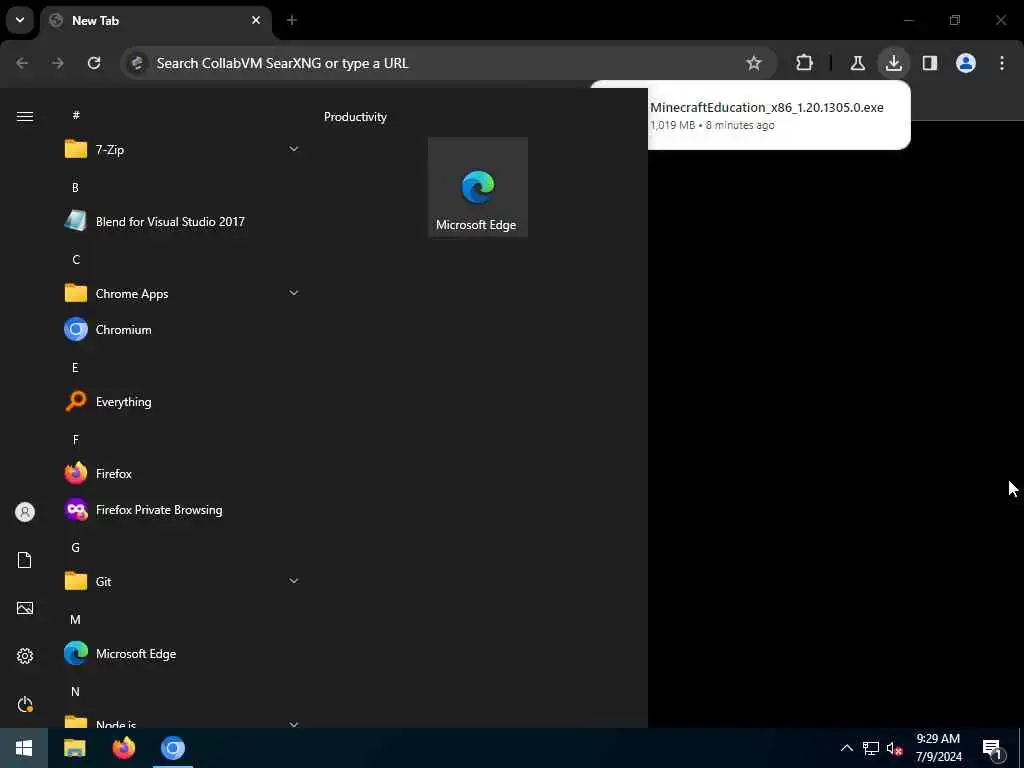Open the profile avatar menu

click(x=966, y=63)
